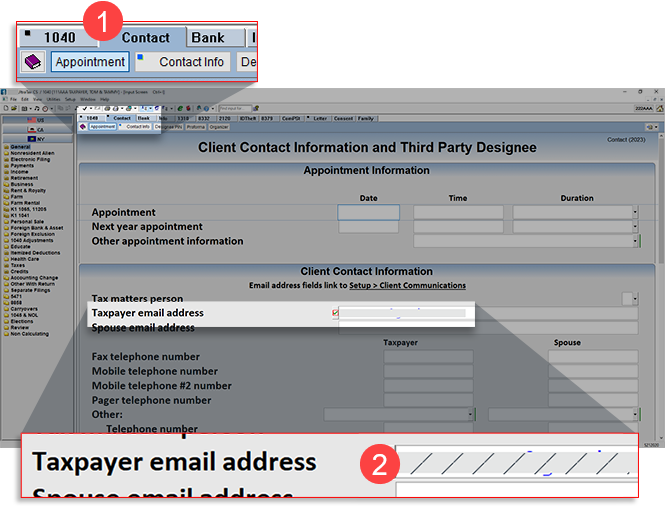Click the icon button above Contact (2023) label
Screen dimensions: 665x512
coord(652,127)
